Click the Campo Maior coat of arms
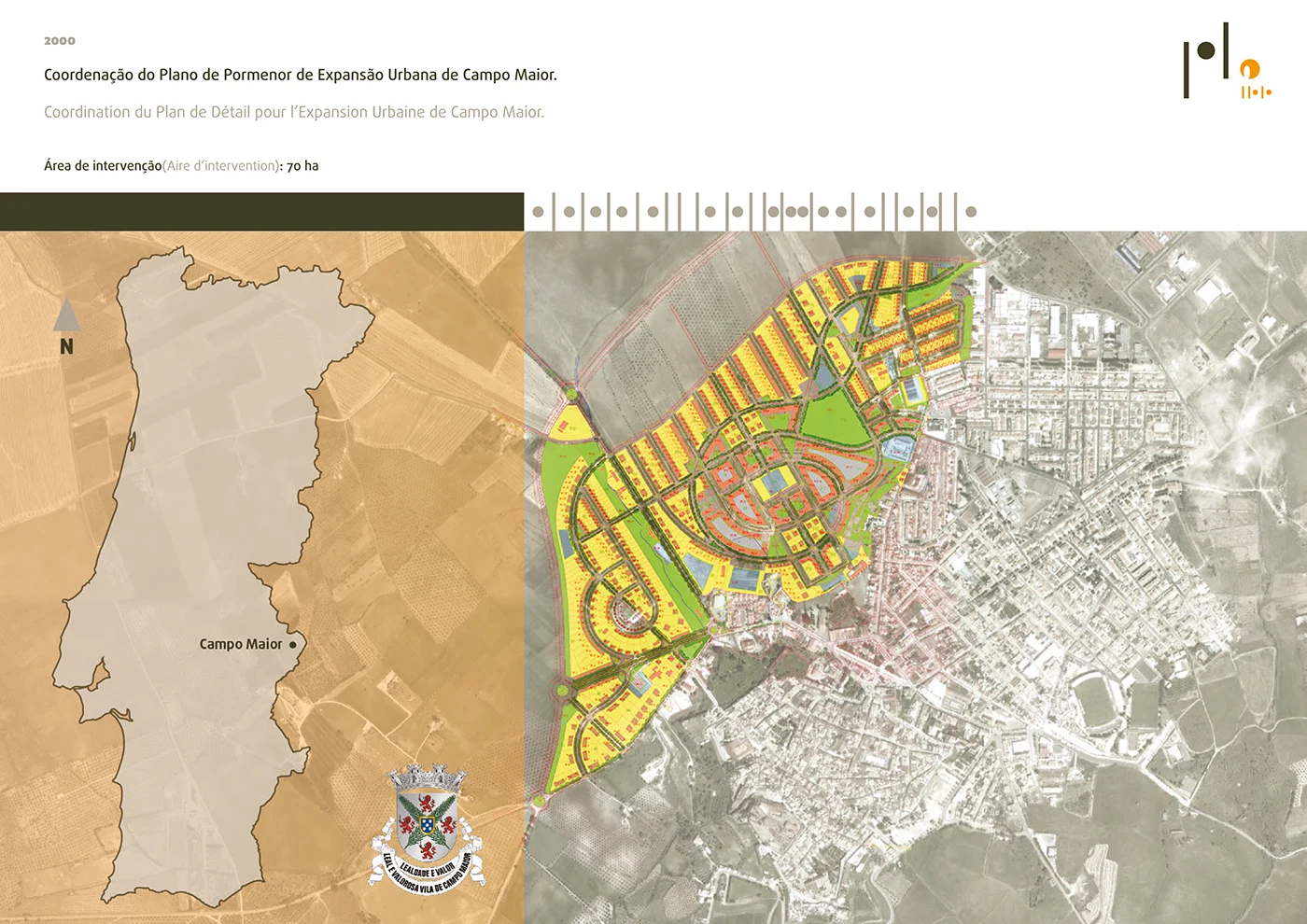1307x924 pixels. [x=428, y=829]
